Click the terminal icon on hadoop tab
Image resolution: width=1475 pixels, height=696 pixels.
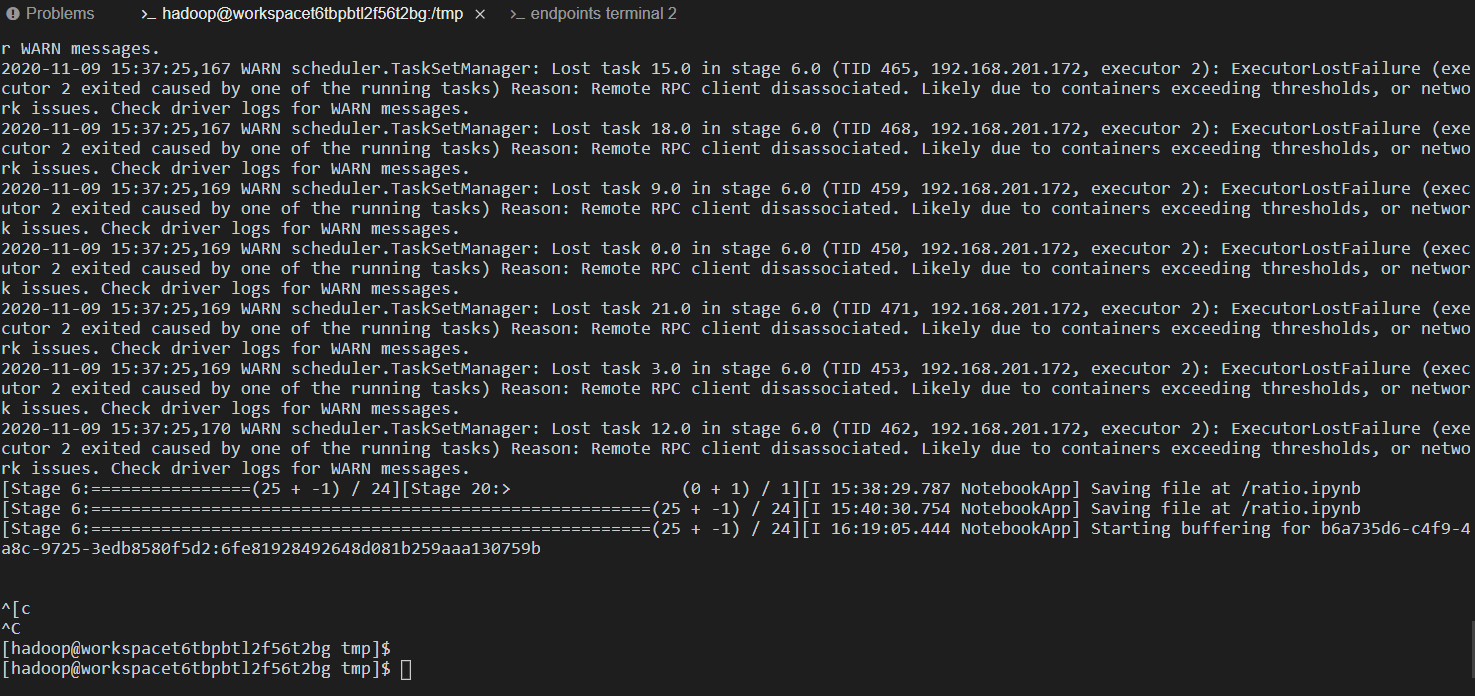point(147,14)
